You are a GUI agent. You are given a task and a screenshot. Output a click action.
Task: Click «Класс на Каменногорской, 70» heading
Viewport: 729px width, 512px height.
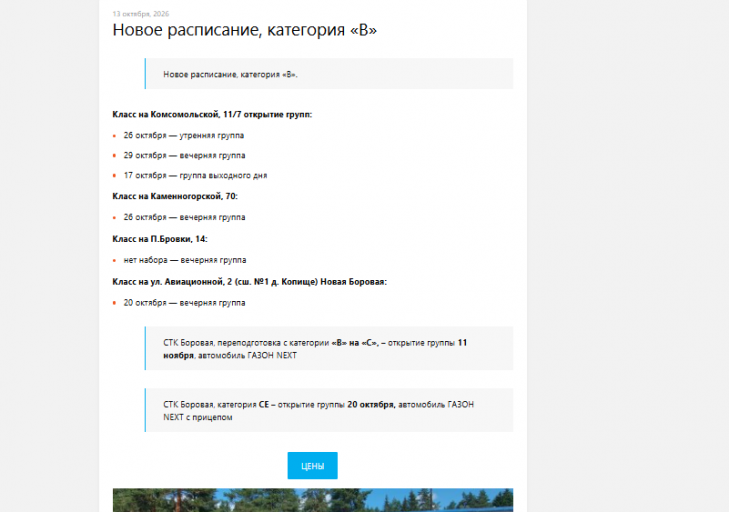coord(175,196)
